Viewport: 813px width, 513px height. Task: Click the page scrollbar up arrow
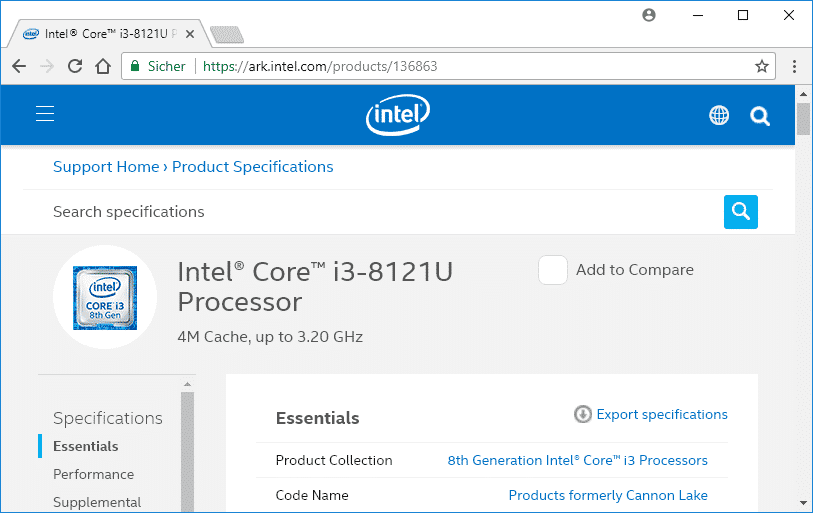[803, 94]
